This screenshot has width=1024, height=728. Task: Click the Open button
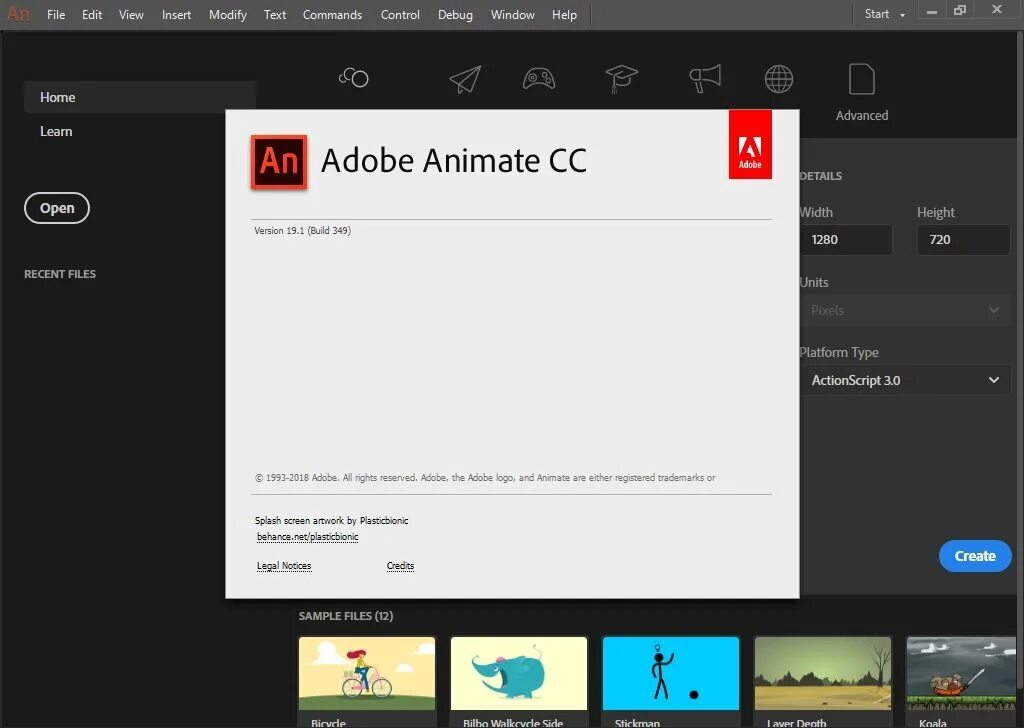[x=57, y=208]
